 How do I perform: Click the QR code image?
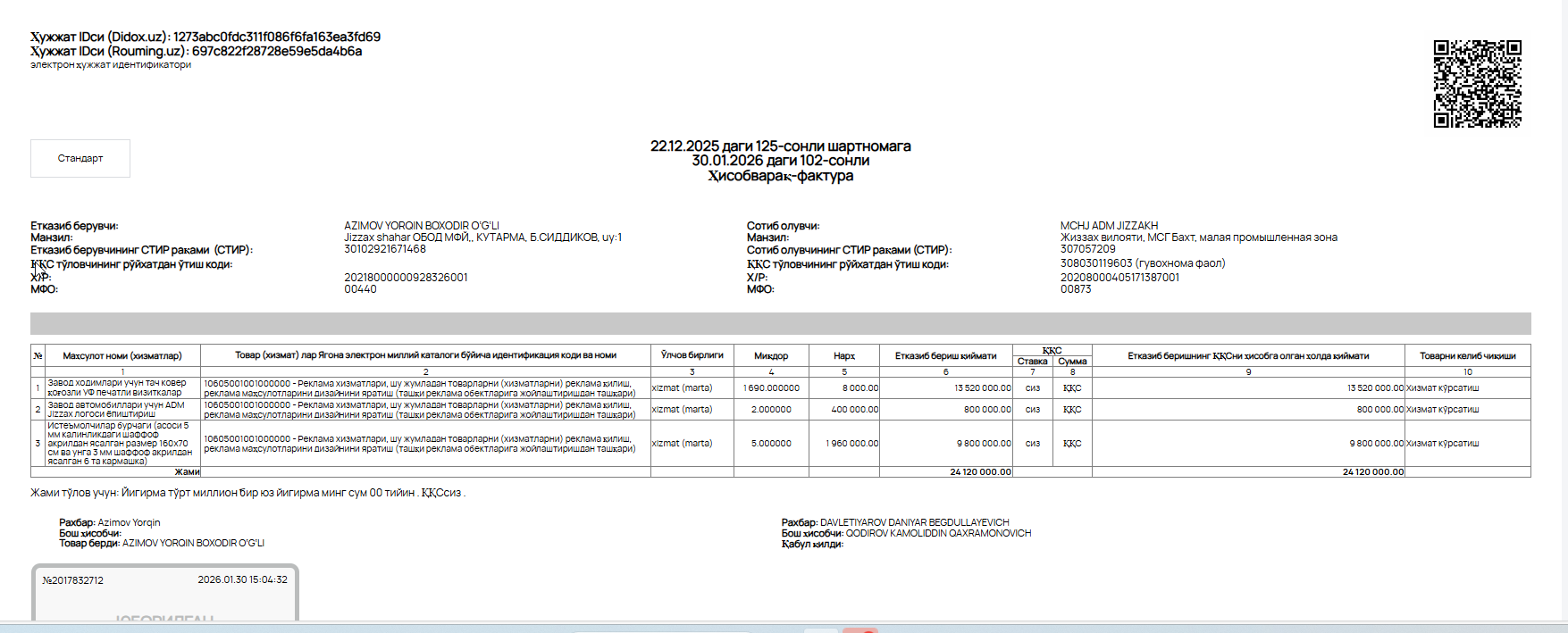[x=1478, y=84]
